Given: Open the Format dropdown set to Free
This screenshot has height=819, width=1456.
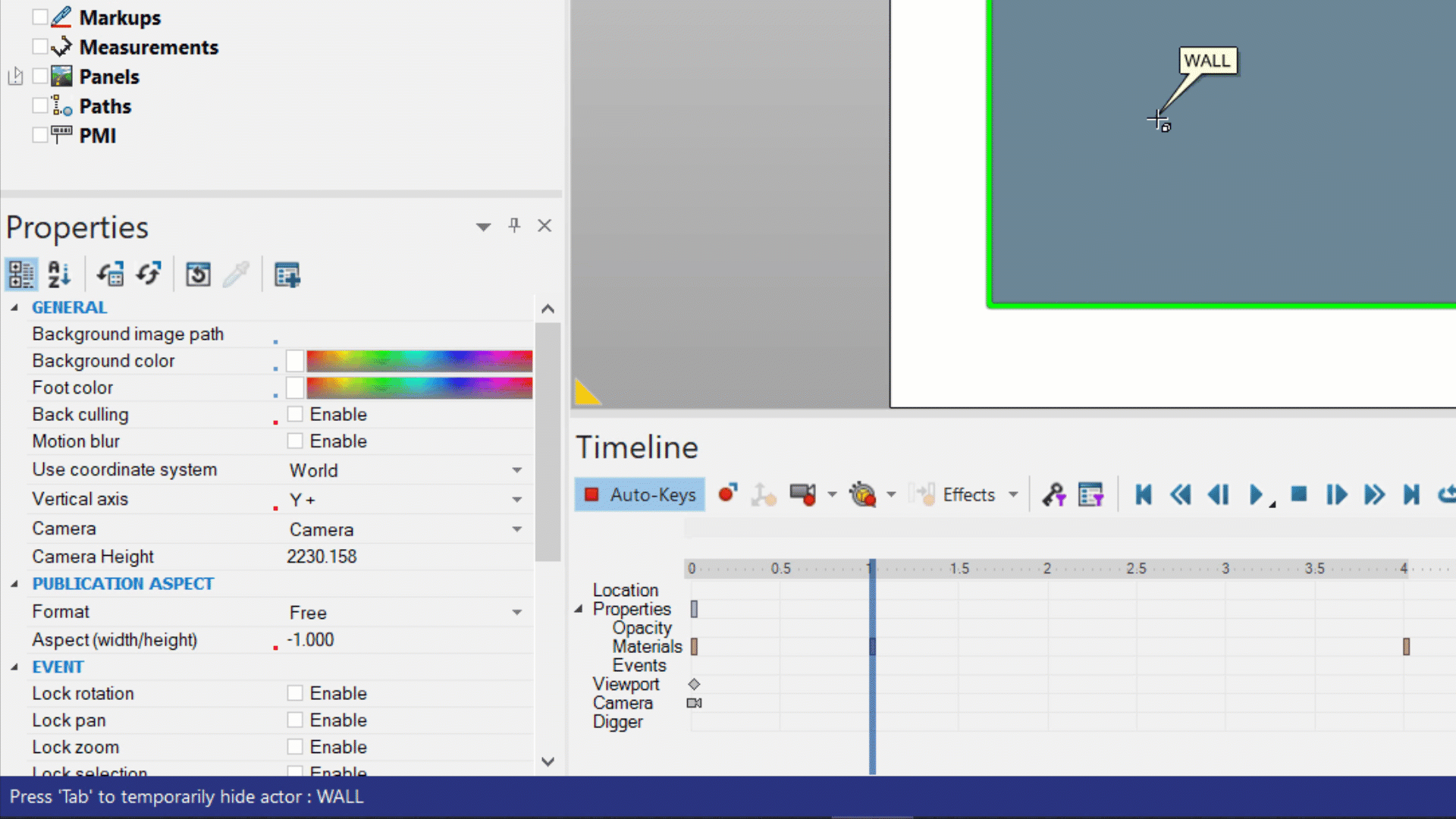Looking at the screenshot, I should [516, 612].
